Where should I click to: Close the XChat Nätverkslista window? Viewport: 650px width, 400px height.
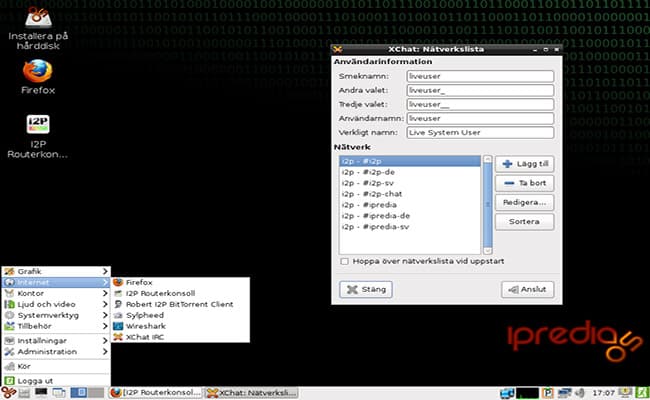[557, 49]
